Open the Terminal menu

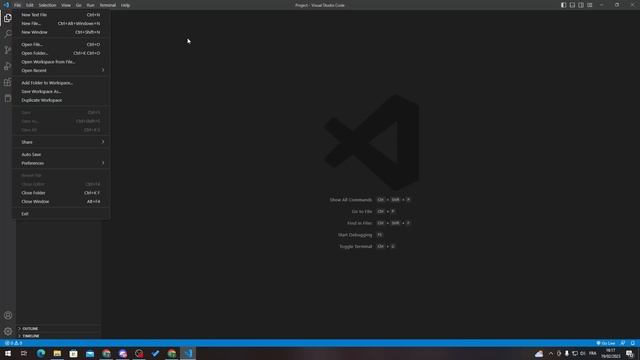click(x=108, y=5)
